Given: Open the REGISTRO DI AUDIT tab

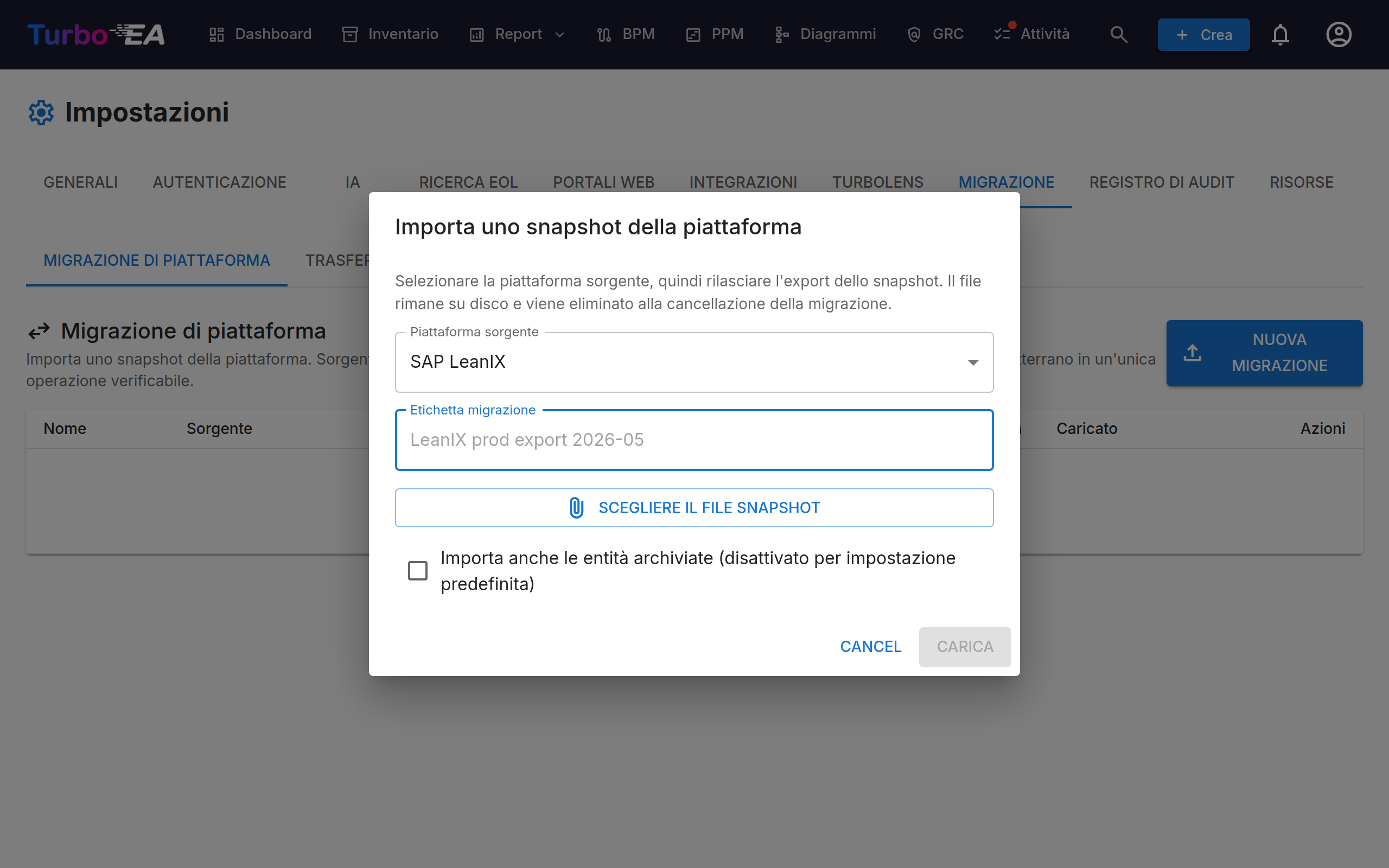Looking at the screenshot, I should coord(1162,183).
